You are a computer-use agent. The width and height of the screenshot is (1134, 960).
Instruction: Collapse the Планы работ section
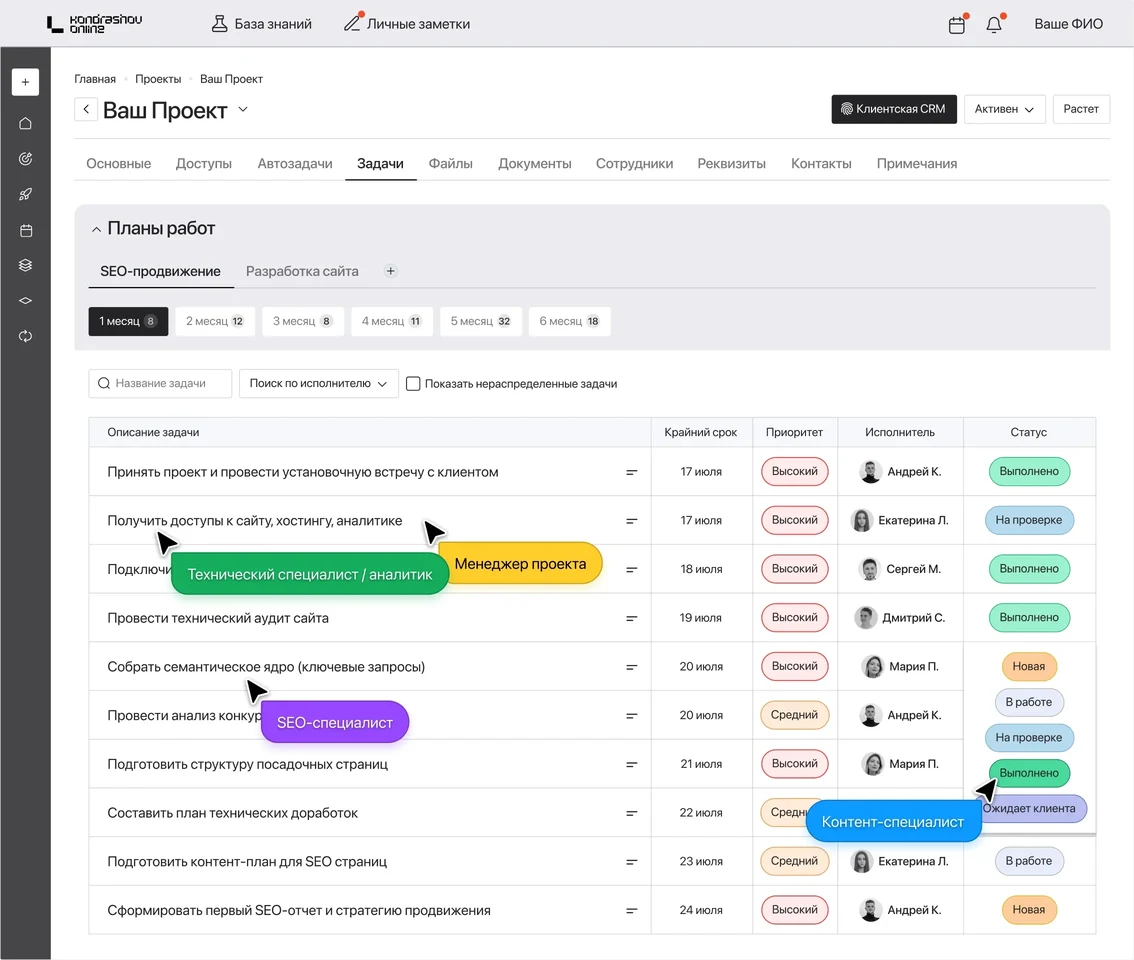point(96,229)
